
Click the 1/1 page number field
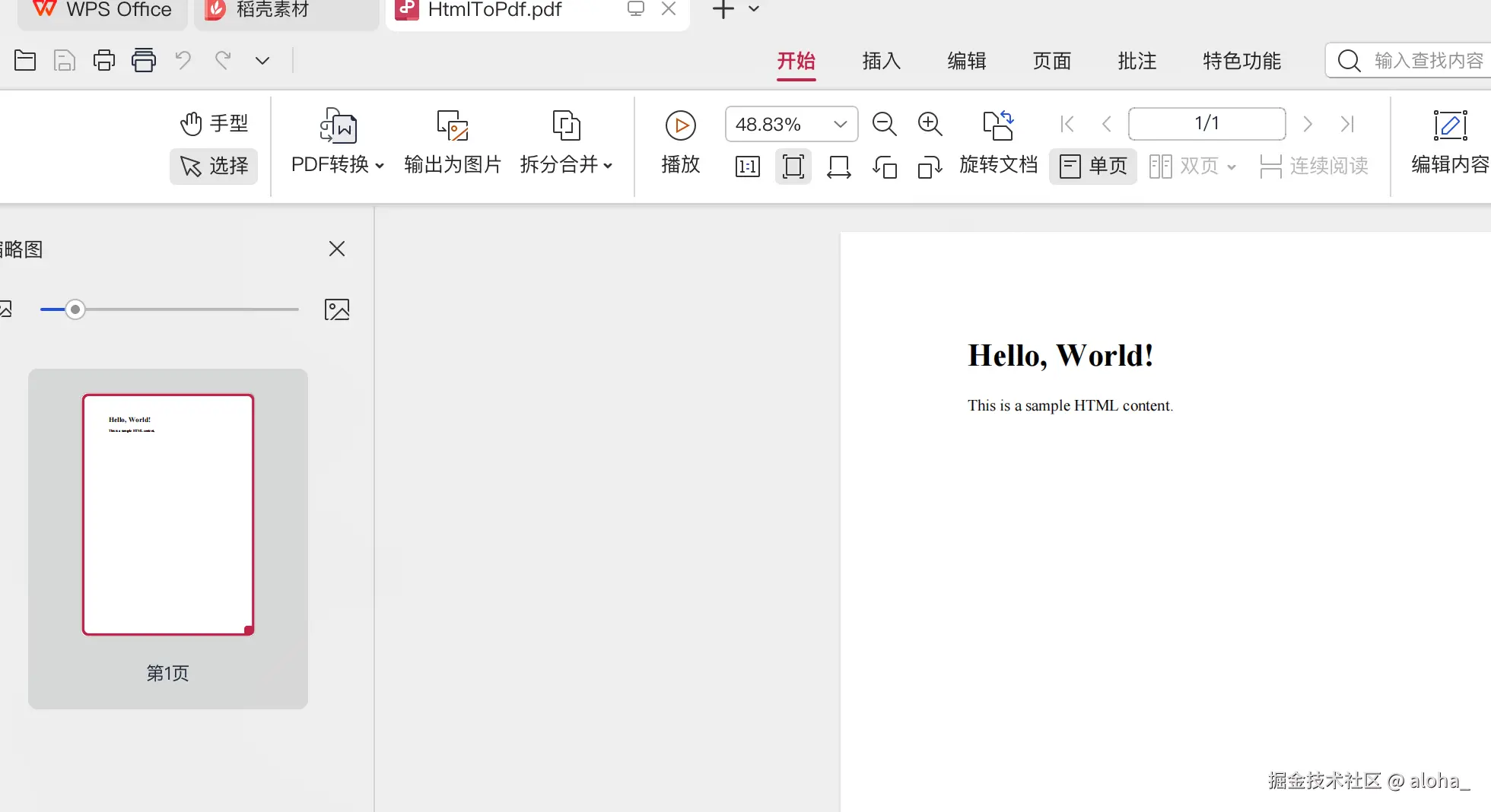pyautogui.click(x=1207, y=124)
